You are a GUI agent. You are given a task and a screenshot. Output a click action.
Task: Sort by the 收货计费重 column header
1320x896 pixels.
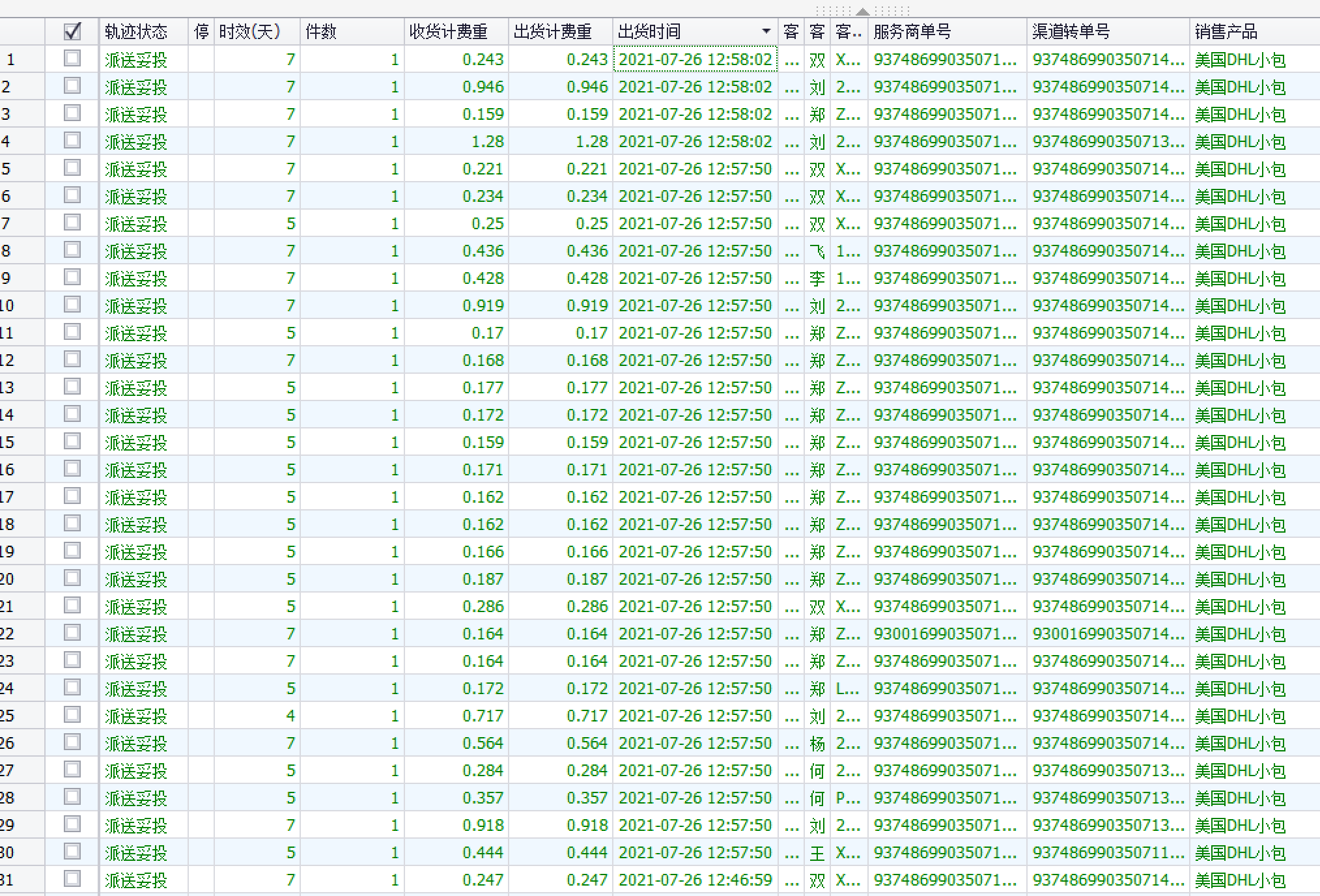coord(456,31)
